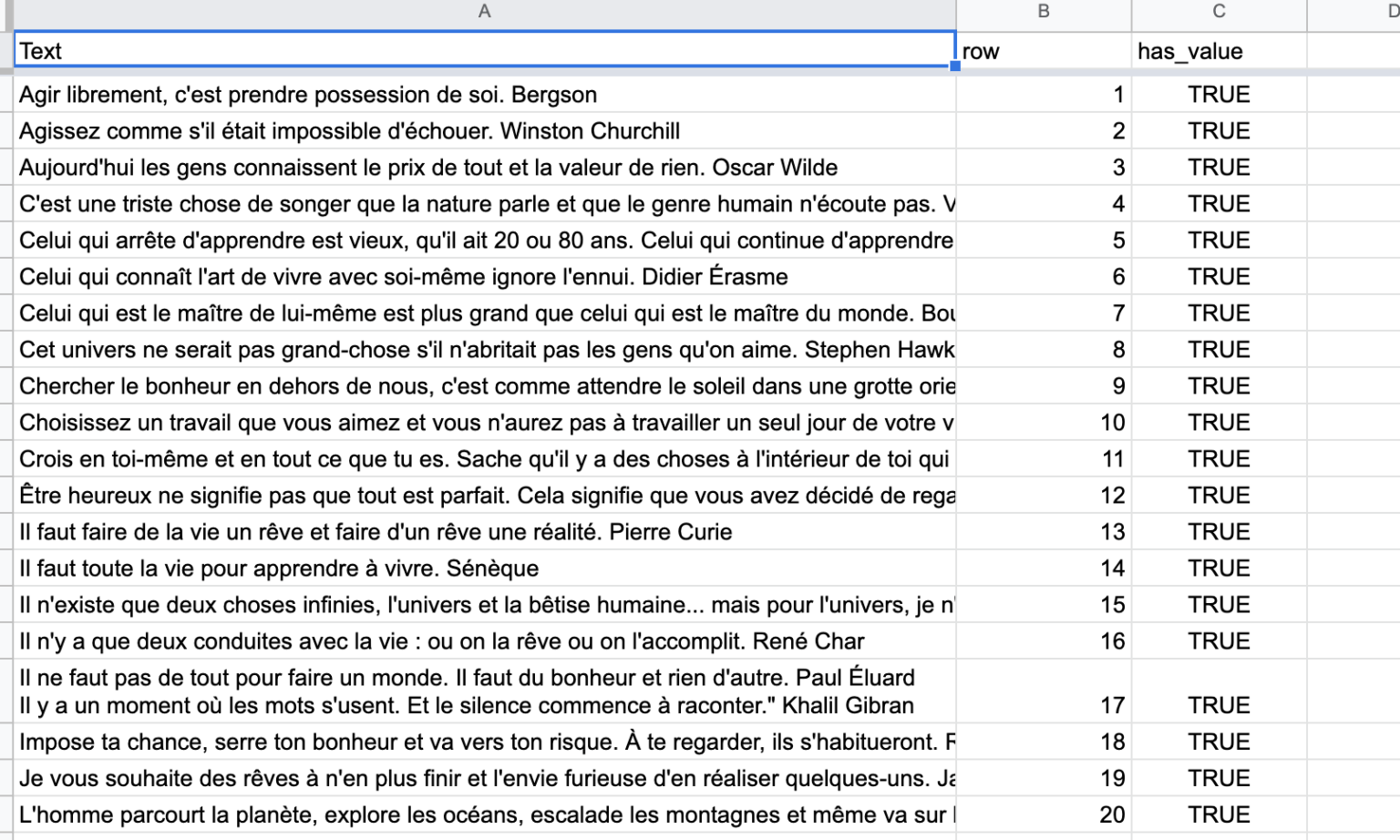Click the "Text" header cell
Screen dimensions: 1400x840
coord(484,51)
